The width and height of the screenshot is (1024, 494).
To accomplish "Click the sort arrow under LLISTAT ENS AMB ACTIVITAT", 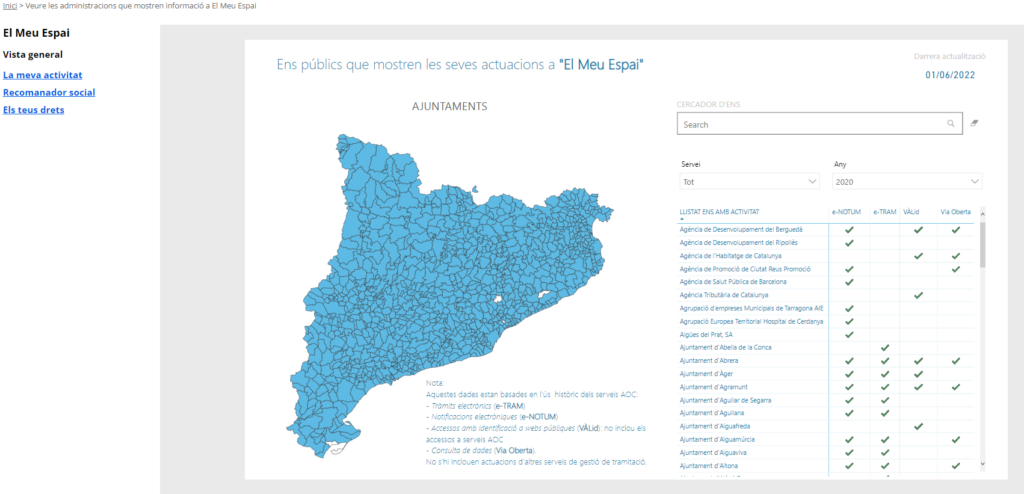I will click(681, 218).
